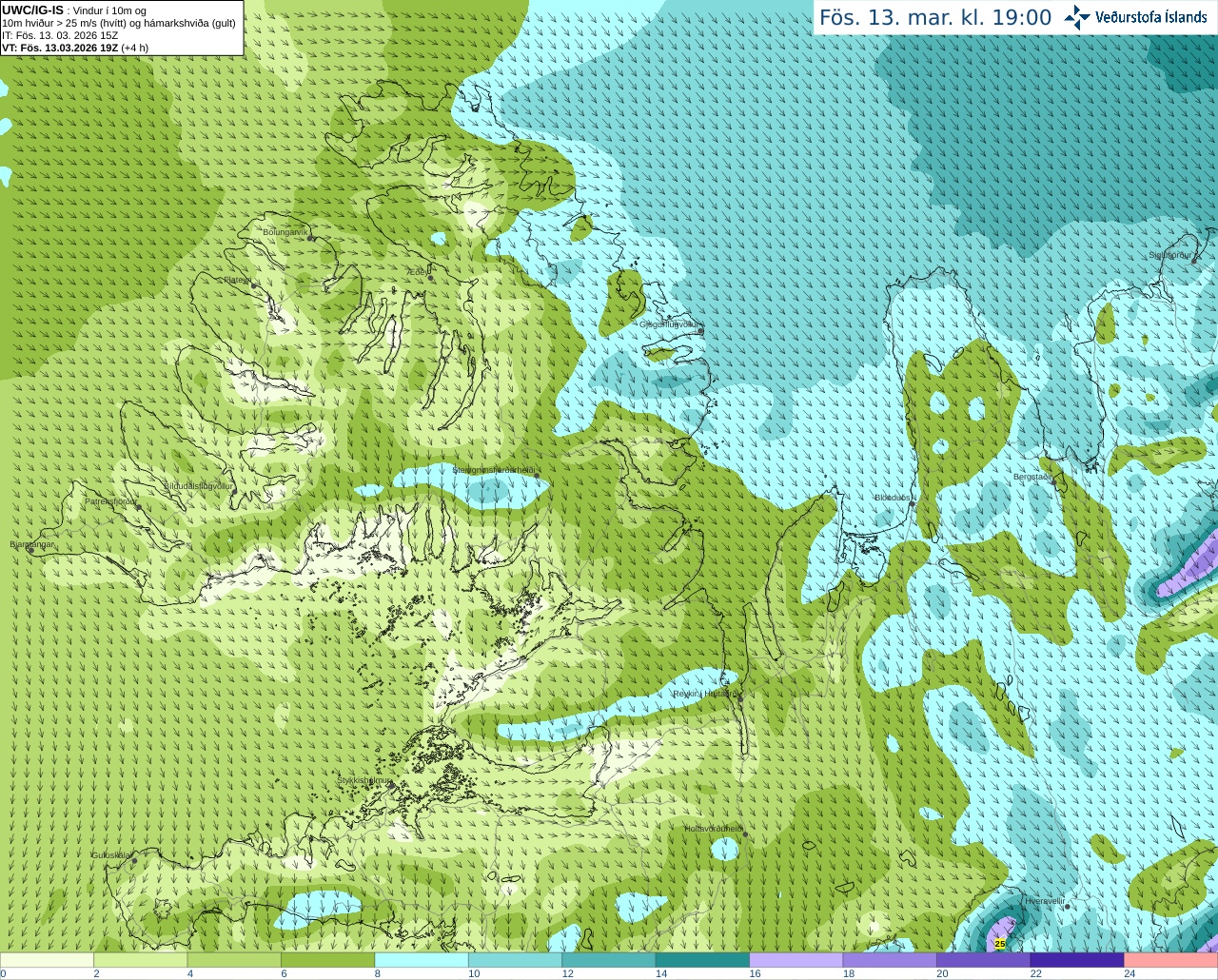Click the Patreksfjörður station label
The width and height of the screenshot is (1218, 980).
click(x=110, y=500)
